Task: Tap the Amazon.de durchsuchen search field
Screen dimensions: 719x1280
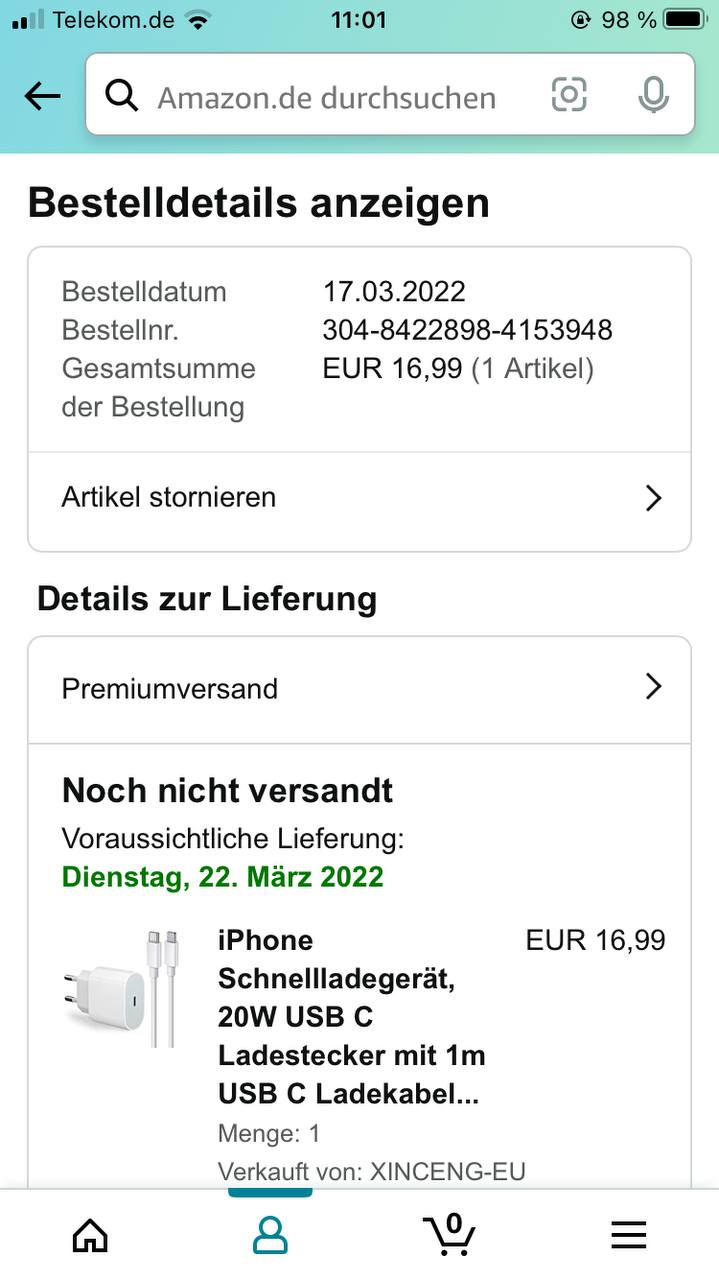Action: pyautogui.click(x=330, y=97)
